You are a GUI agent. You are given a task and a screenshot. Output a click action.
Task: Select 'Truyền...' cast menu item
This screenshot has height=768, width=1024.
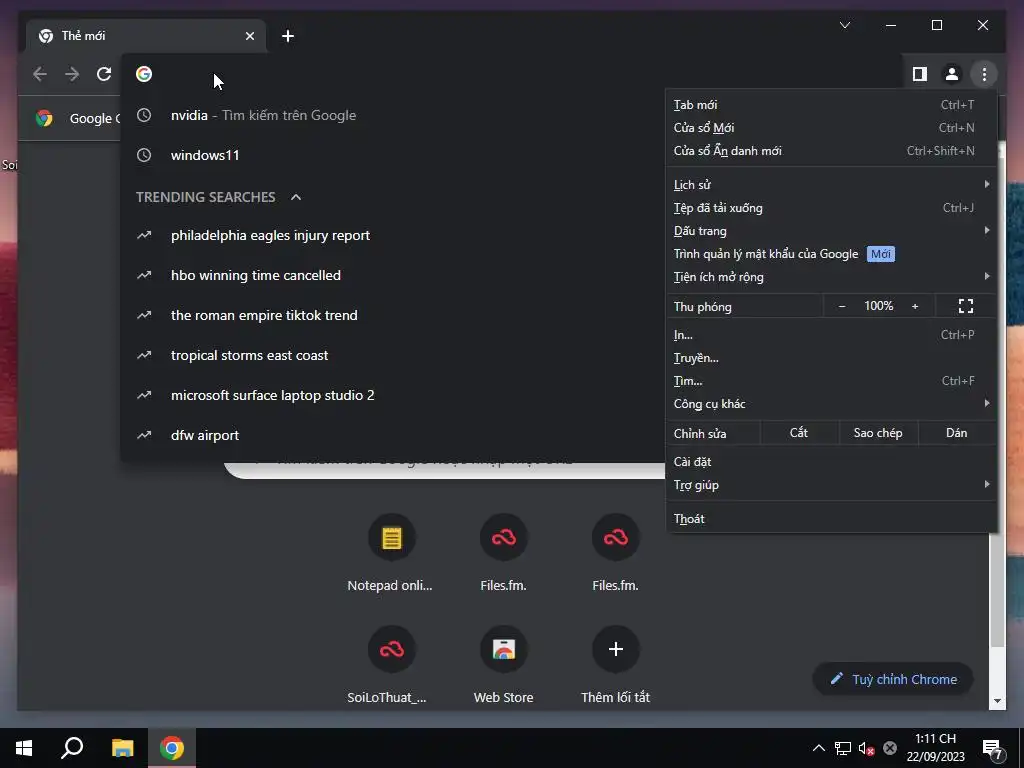(831, 358)
